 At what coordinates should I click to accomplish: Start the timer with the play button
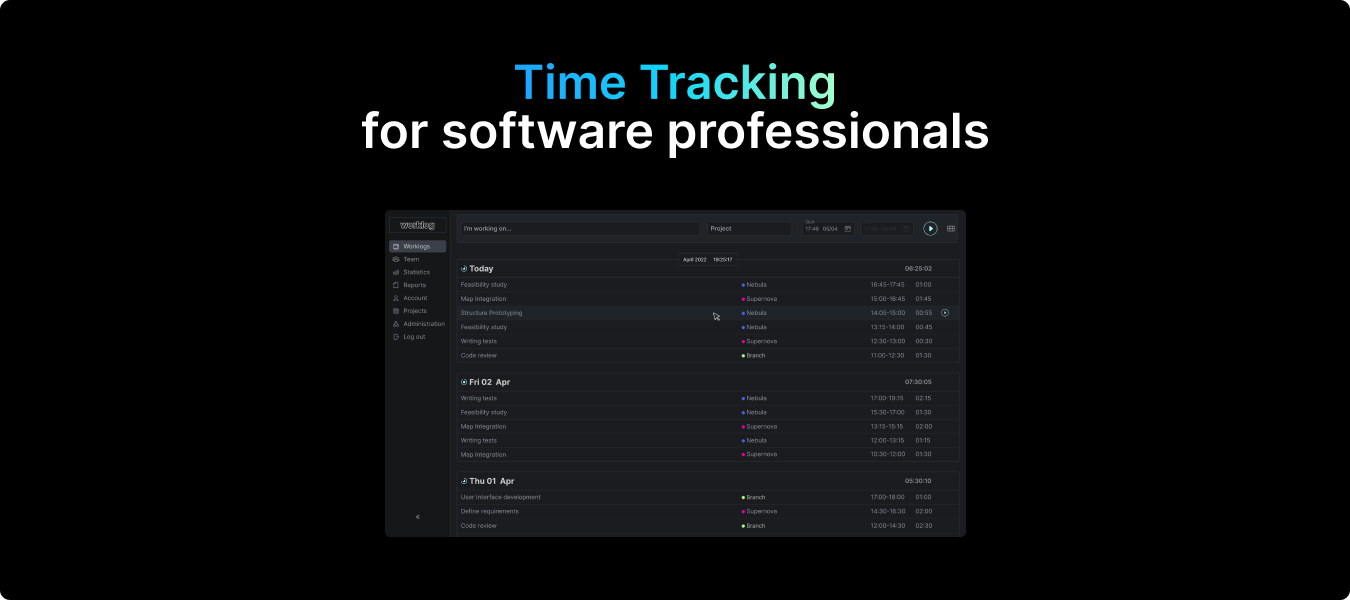(x=930, y=229)
